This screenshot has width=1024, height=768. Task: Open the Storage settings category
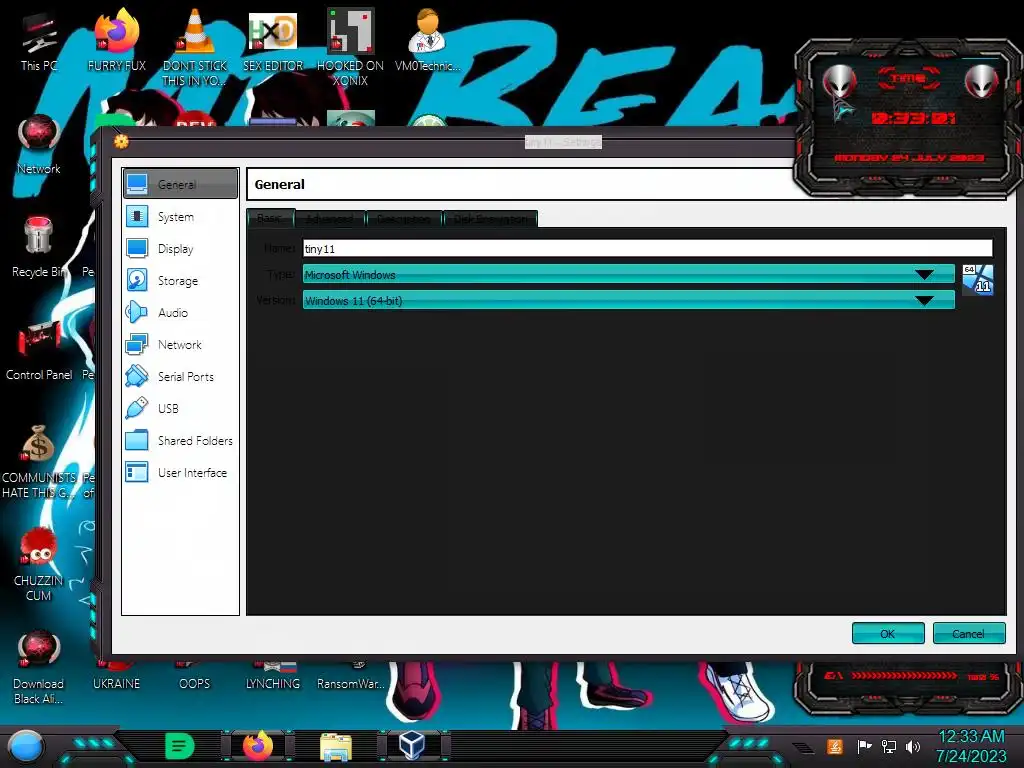pyautogui.click(x=180, y=281)
